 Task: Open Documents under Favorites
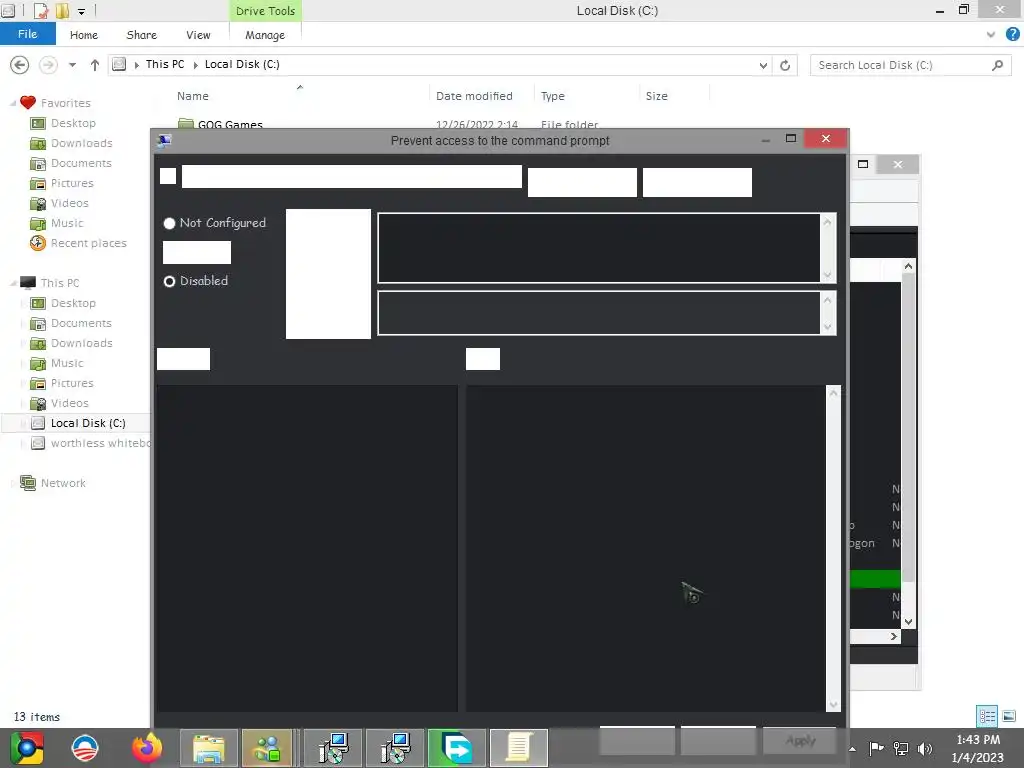81,163
